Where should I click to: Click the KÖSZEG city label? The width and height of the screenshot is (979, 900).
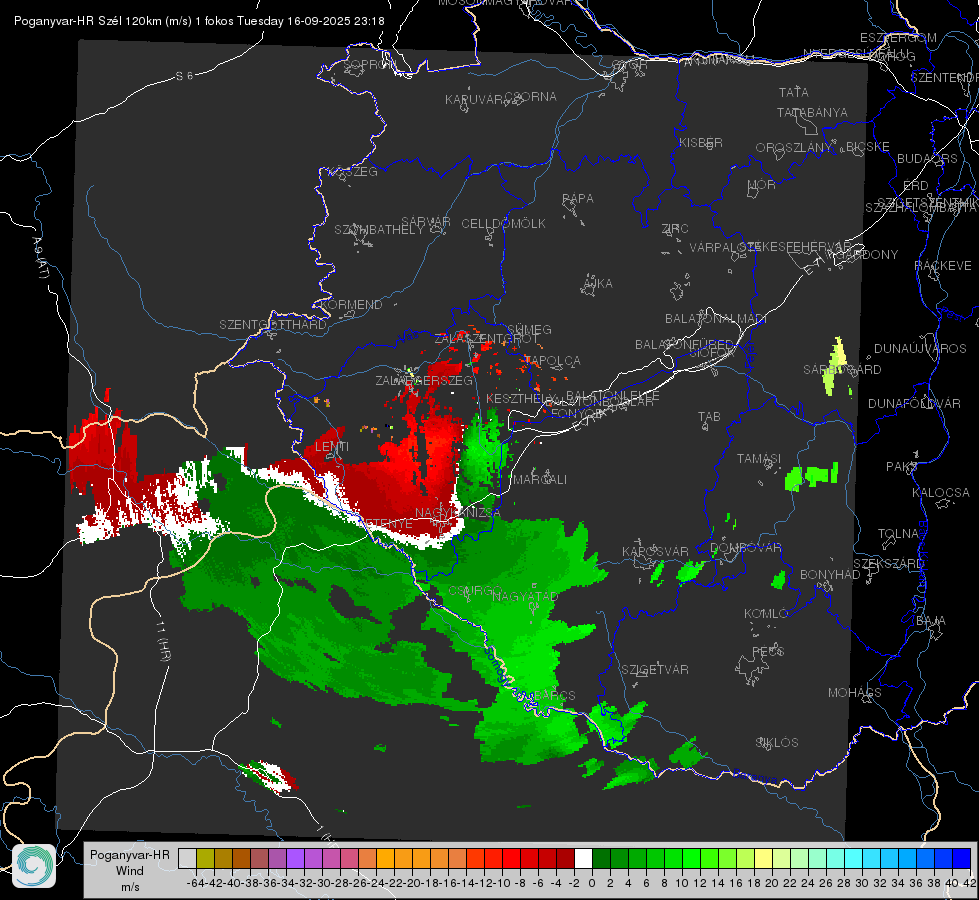[x=353, y=171]
